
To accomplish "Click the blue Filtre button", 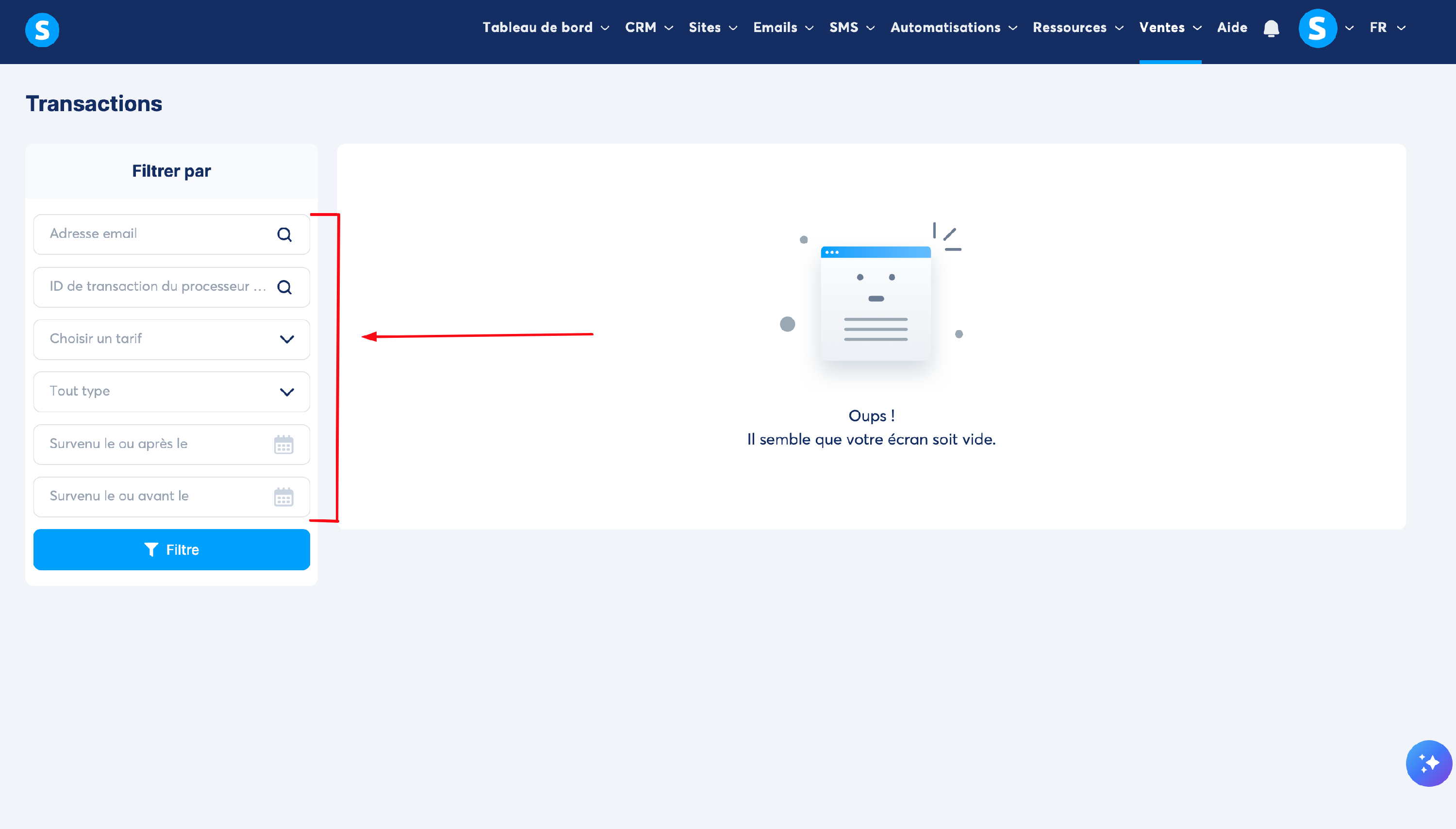I will click(171, 549).
